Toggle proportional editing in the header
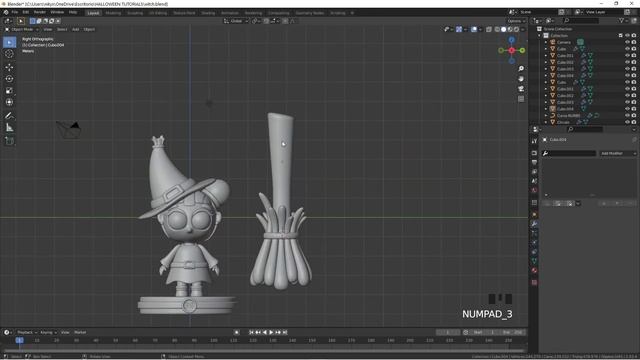640x360 pixels. tap(285, 21)
